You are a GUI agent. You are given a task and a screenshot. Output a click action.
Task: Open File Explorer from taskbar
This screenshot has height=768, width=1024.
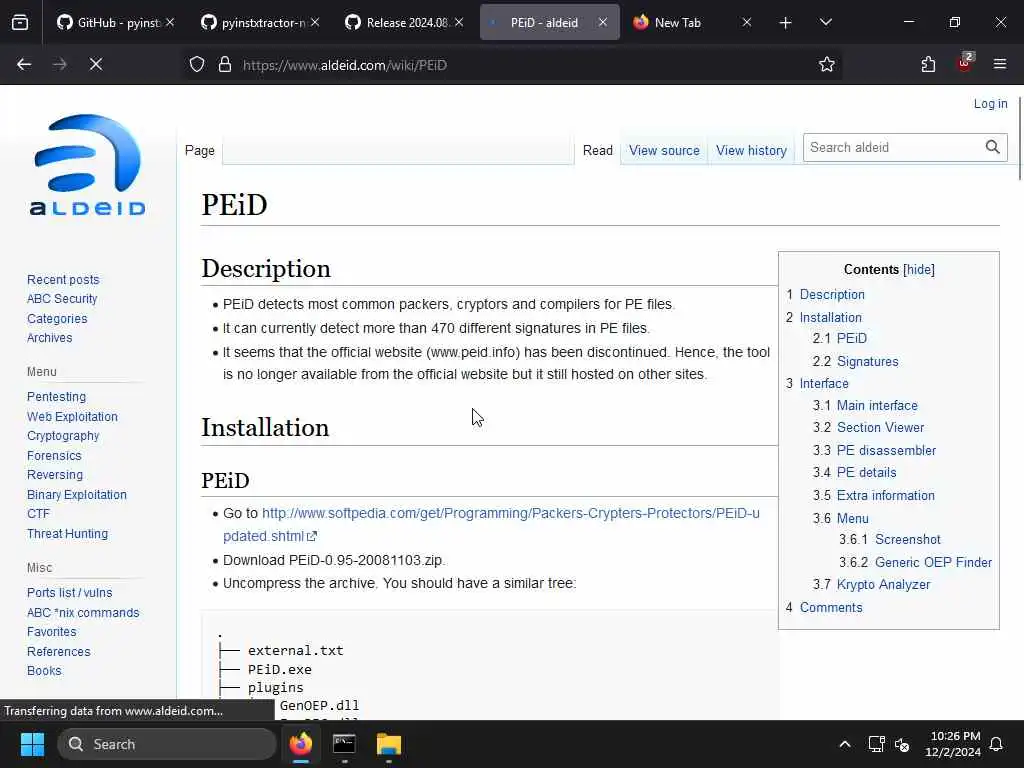click(x=389, y=744)
